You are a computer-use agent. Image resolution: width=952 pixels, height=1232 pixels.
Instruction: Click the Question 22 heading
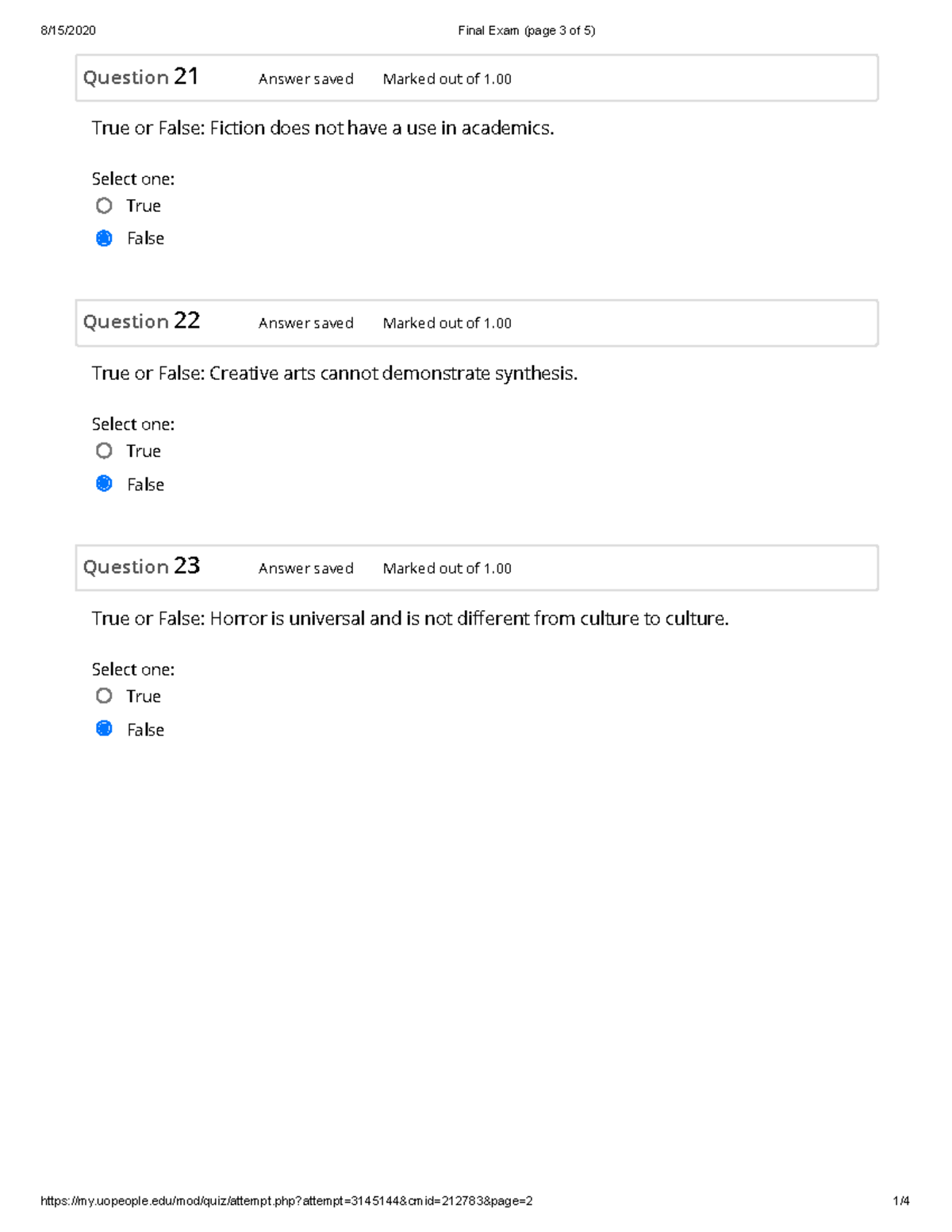pos(141,322)
